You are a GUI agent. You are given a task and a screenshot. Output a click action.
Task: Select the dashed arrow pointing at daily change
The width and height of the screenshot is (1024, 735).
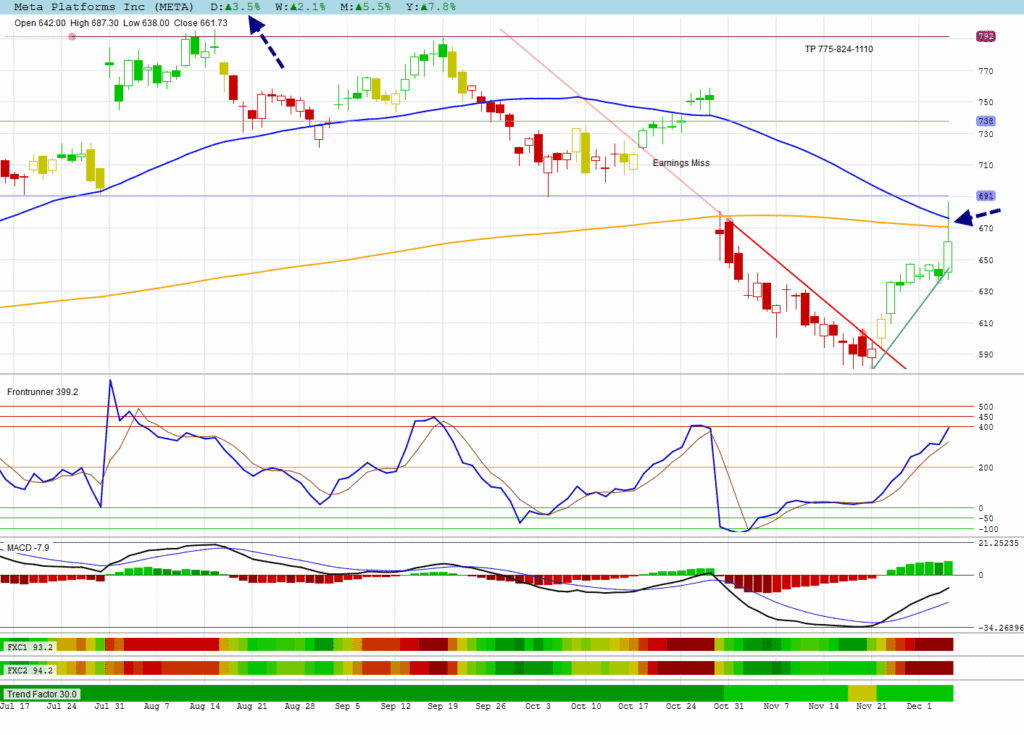coord(266,46)
